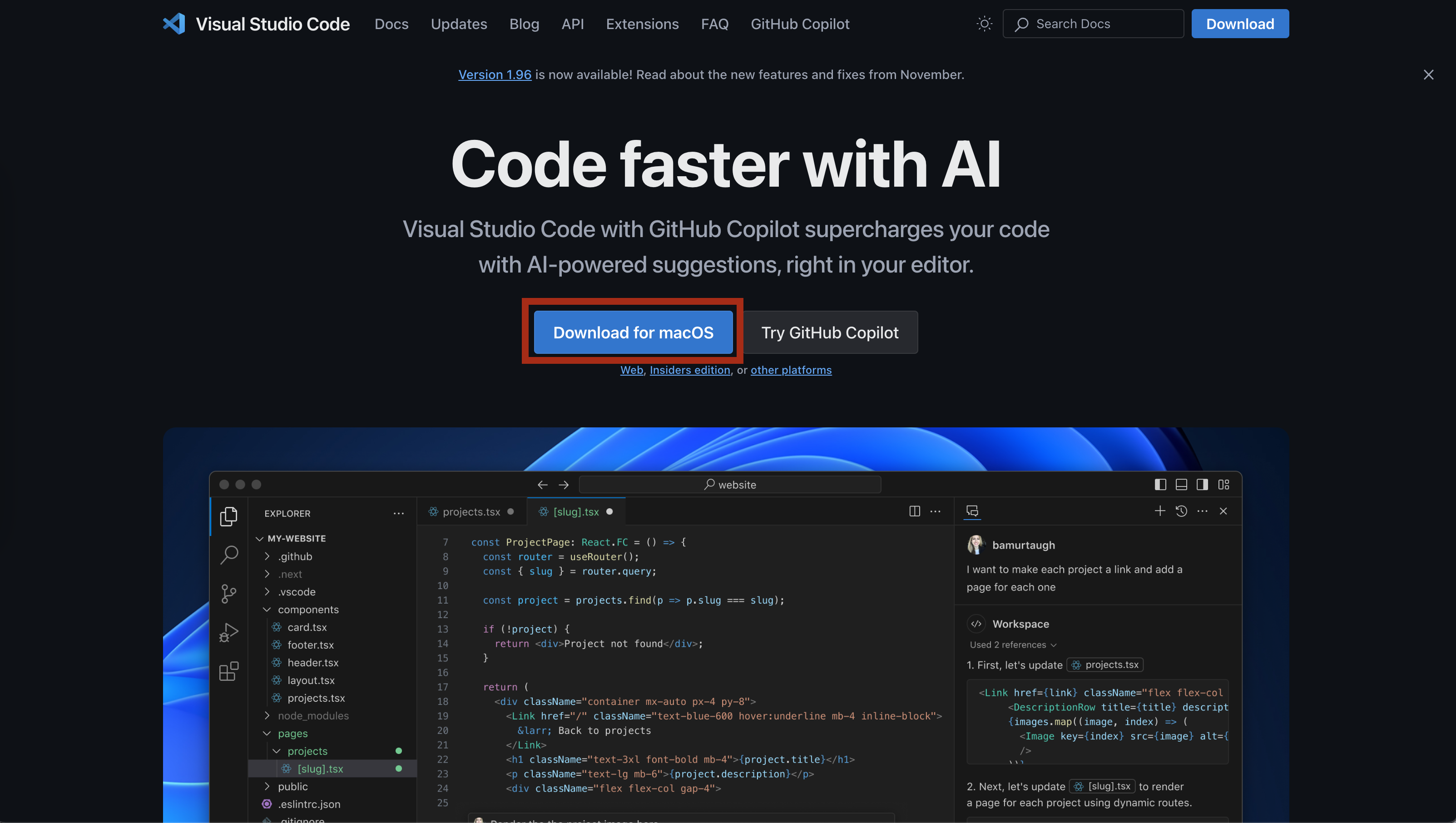1456x823 pixels.
Task: Click [slug].tsx reference chip in chat
Action: tap(1103, 786)
